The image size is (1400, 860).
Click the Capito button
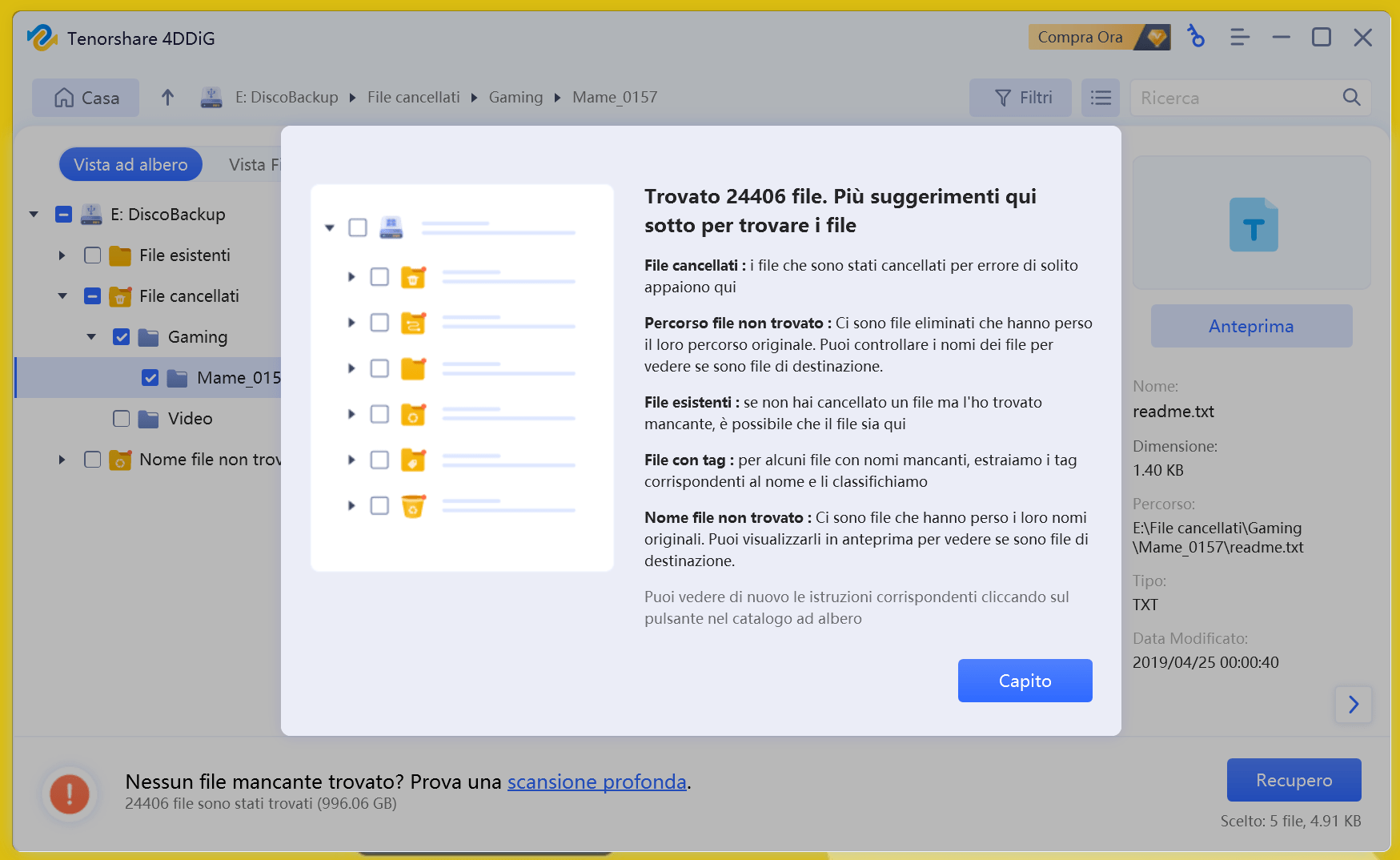1025,681
